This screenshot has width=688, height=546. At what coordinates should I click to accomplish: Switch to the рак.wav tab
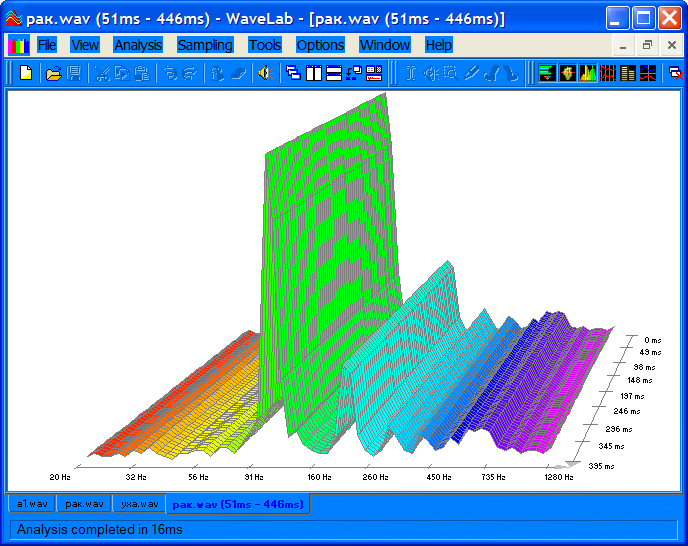[x=84, y=503]
